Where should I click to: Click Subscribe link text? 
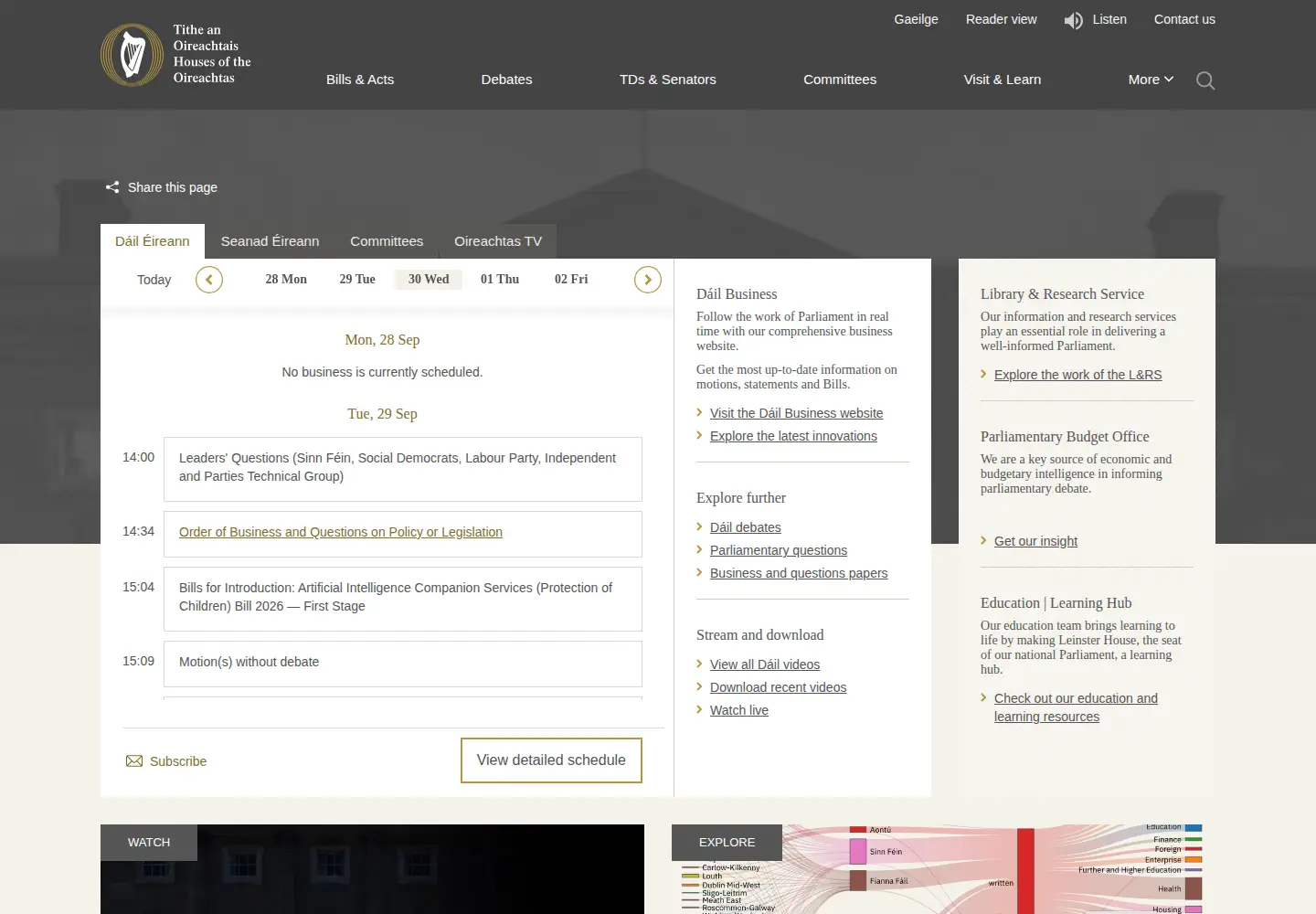(178, 761)
